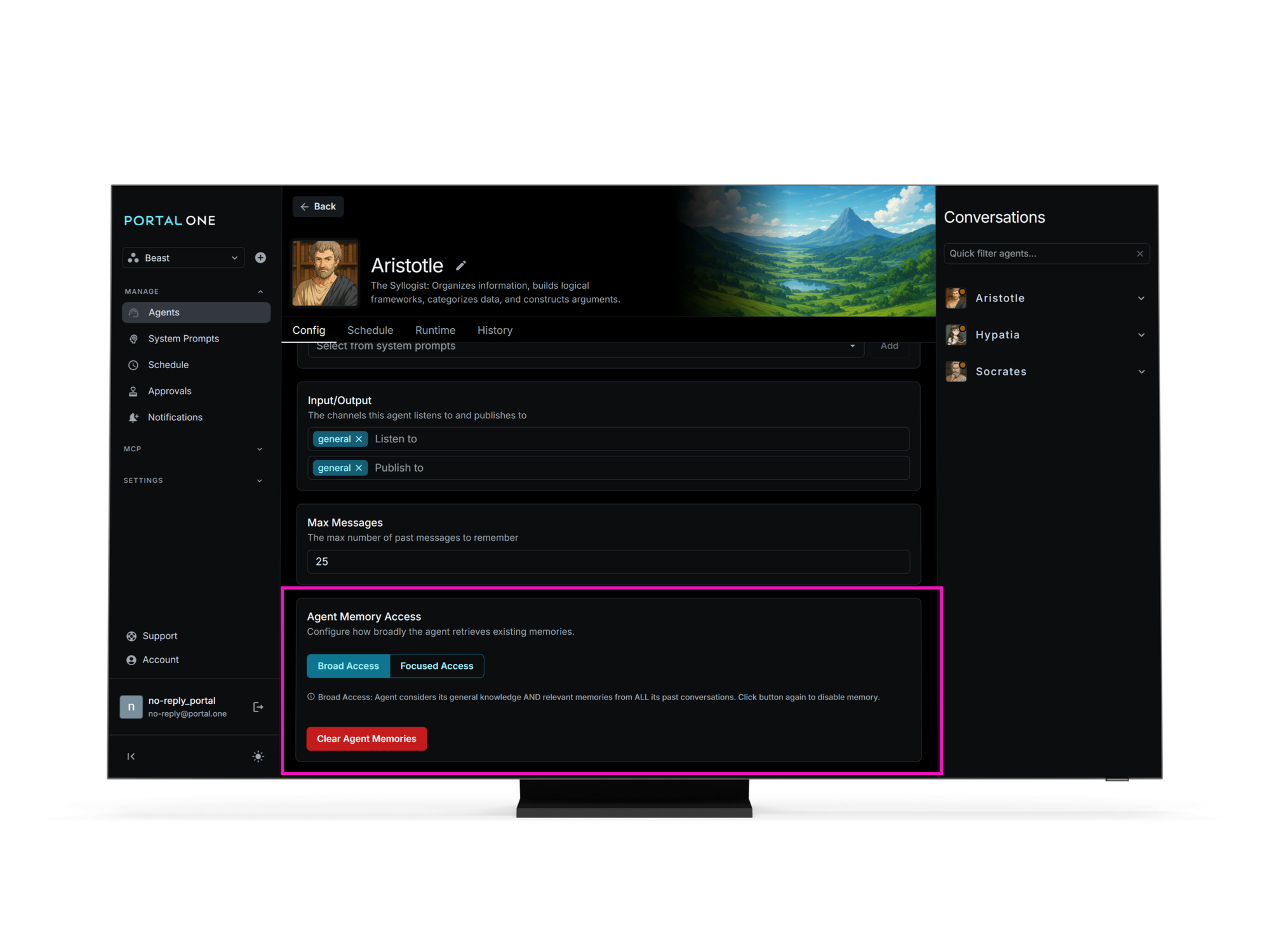Expand the Aristotle conversation chevron
Screen dimensions: 1270x952
pos(1142,298)
